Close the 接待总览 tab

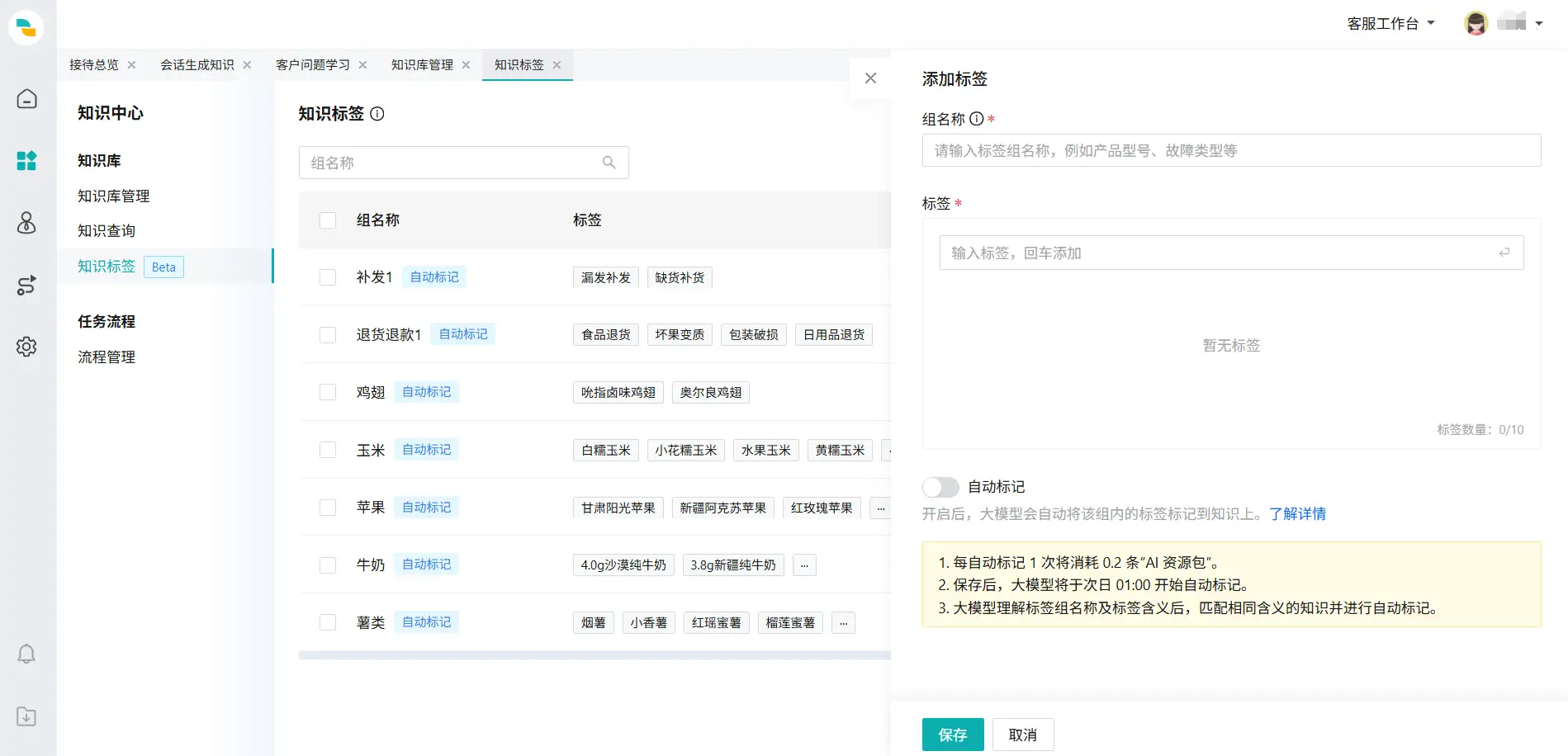(131, 65)
